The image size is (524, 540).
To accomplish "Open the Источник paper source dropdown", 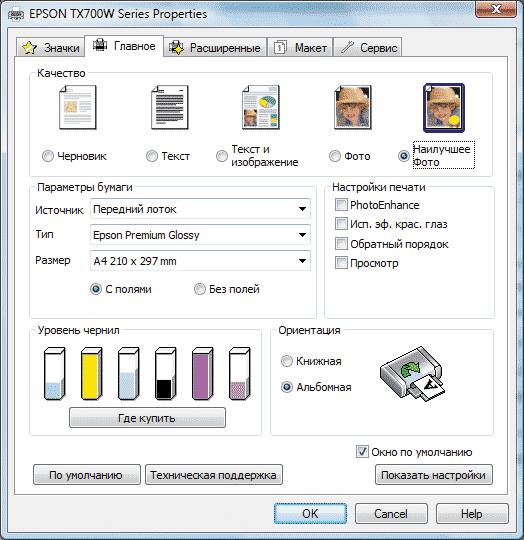I will point(200,209).
